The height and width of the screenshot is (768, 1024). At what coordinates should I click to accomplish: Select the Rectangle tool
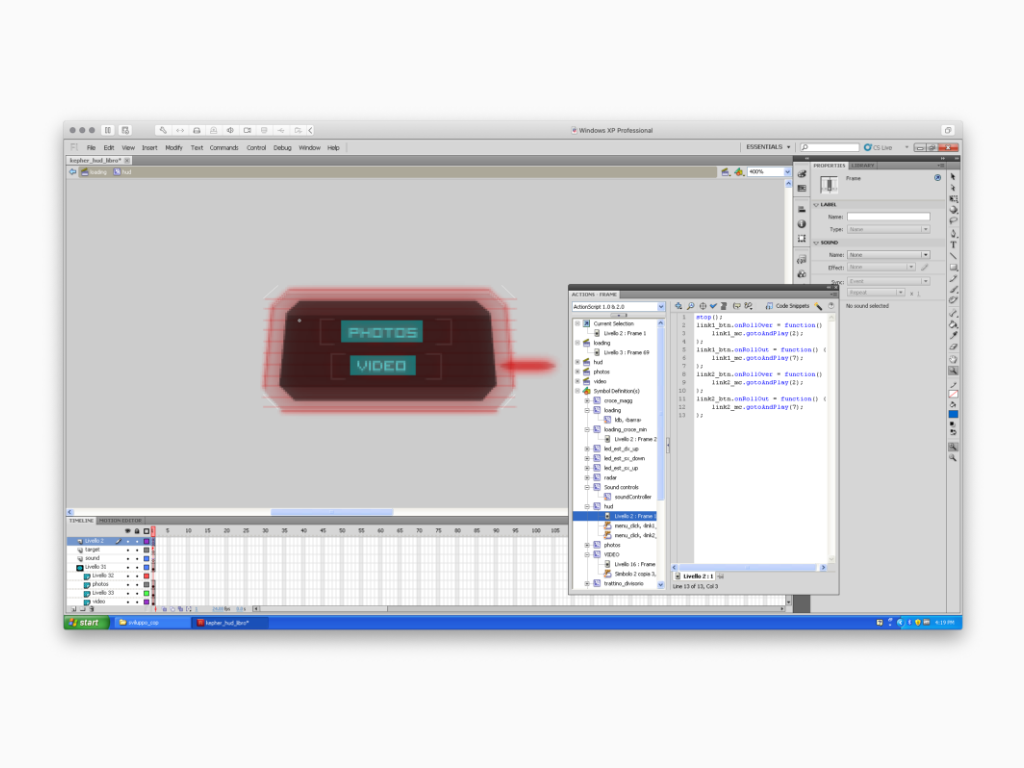point(953,267)
